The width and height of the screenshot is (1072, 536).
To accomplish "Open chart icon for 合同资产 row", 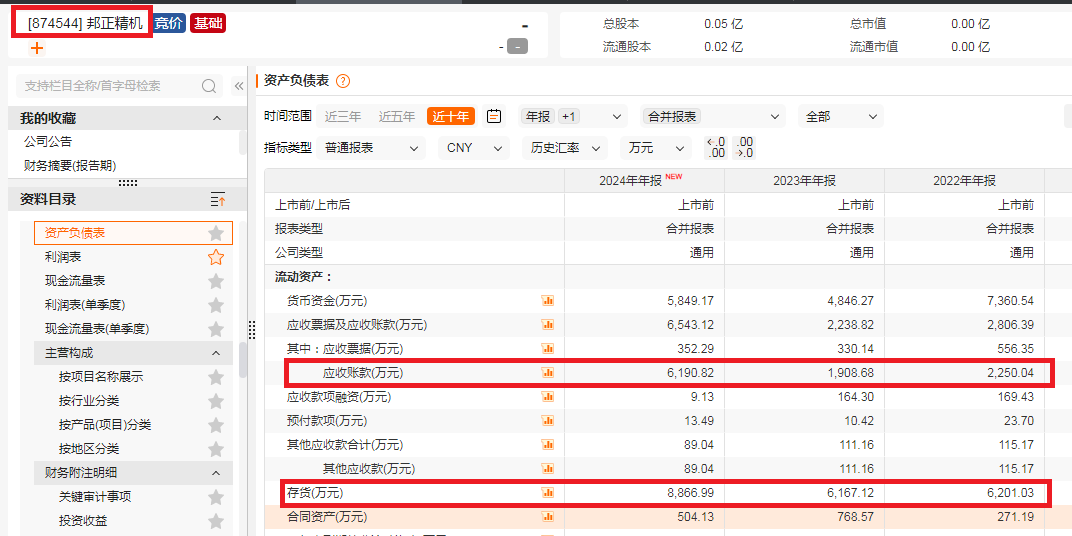I will pos(548,516).
